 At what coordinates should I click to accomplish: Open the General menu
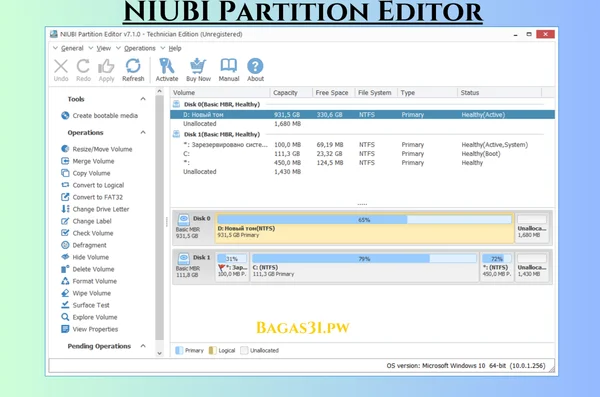tap(72, 48)
